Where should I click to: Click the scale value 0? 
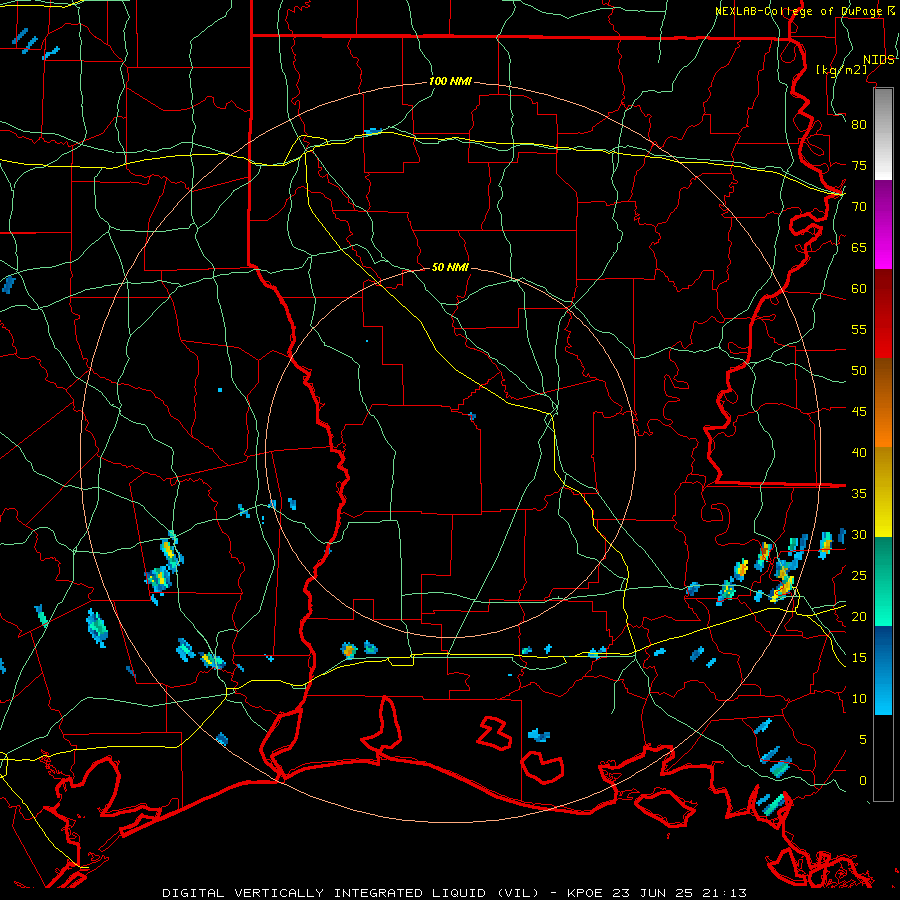863,781
